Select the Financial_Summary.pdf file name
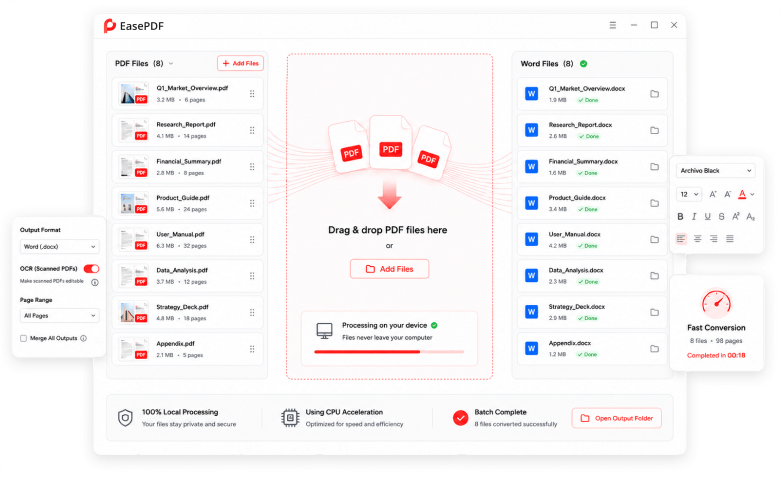This screenshot has height=480, width=780. [x=189, y=162]
